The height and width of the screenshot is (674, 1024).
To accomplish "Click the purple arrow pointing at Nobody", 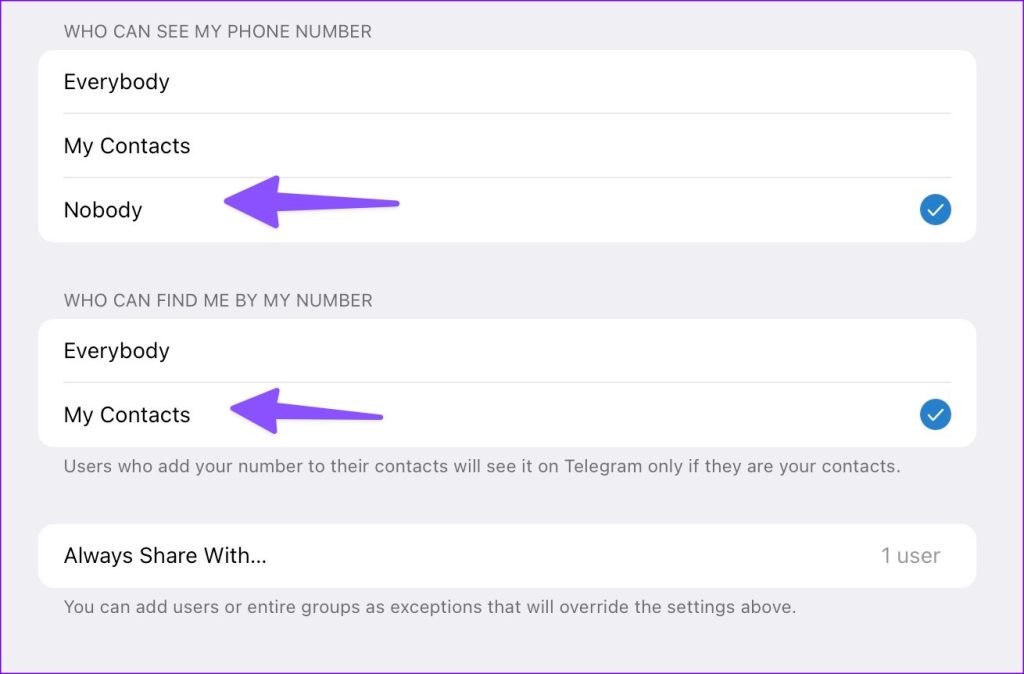I will pos(312,202).
